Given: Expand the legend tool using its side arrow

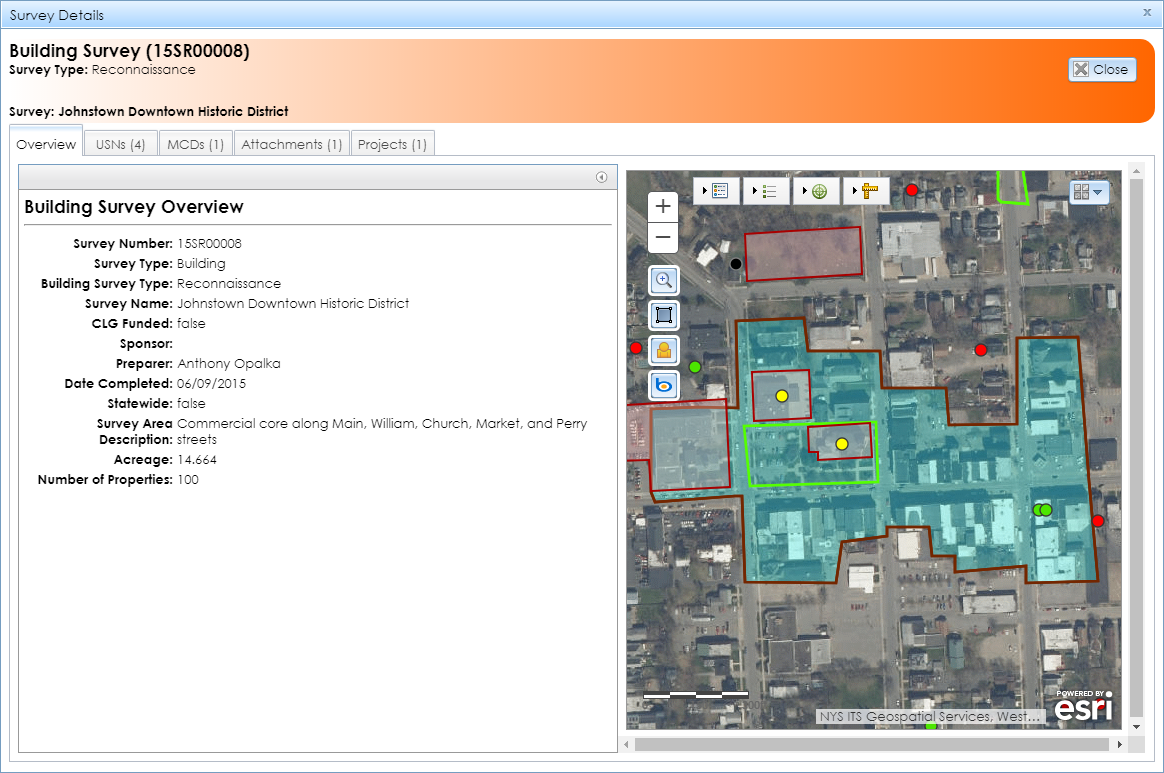Looking at the screenshot, I should pos(704,191).
